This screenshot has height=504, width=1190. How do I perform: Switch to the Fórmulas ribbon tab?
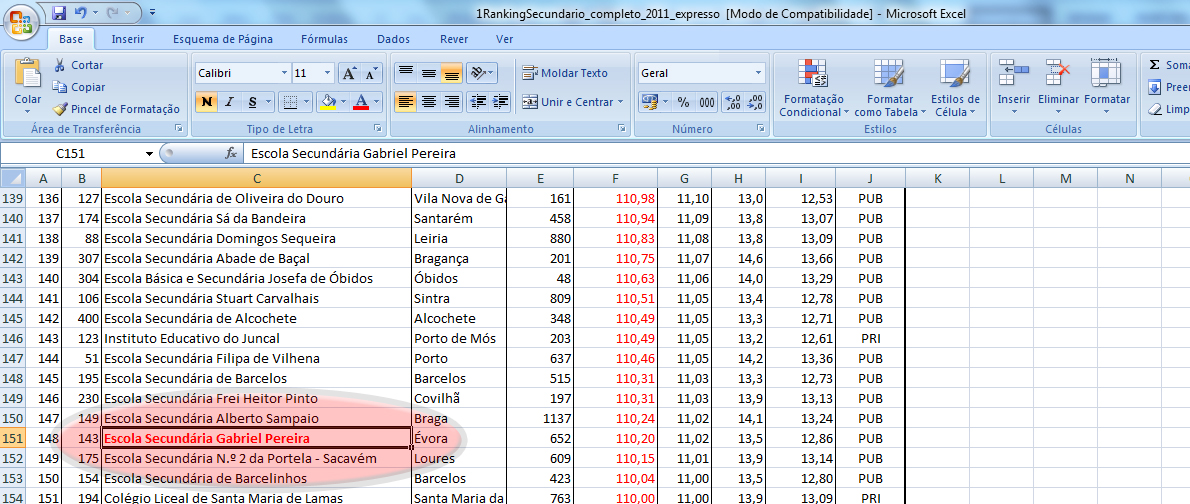coord(324,39)
